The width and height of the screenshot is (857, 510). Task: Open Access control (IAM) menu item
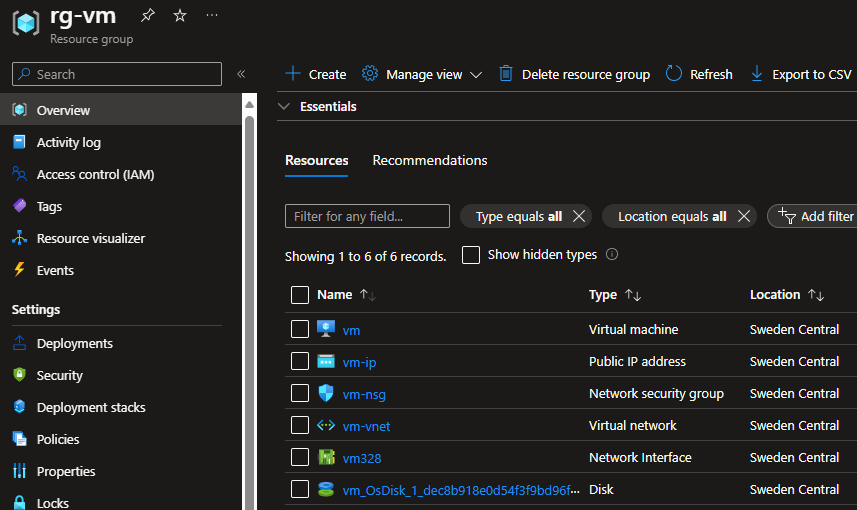[x=95, y=174]
